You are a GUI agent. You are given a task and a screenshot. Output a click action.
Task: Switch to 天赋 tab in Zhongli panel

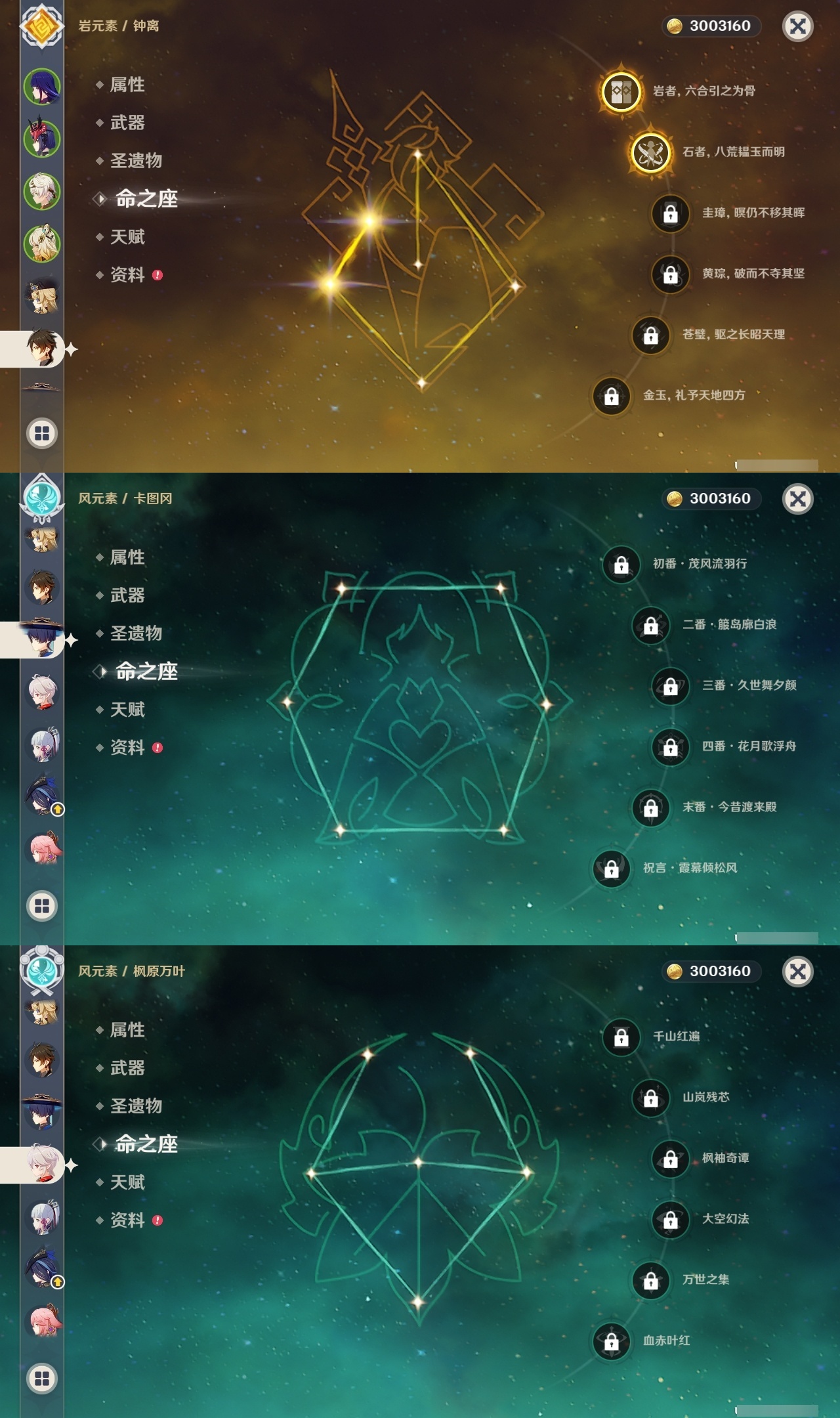pos(127,237)
